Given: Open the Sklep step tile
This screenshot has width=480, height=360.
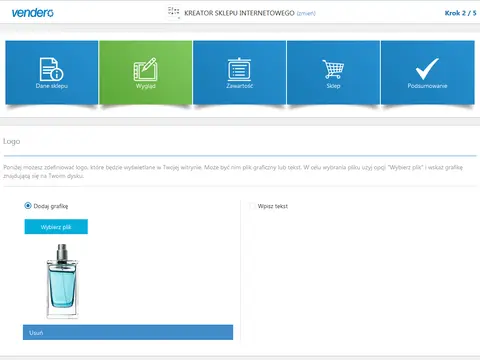Looking at the screenshot, I should click(x=333, y=73).
